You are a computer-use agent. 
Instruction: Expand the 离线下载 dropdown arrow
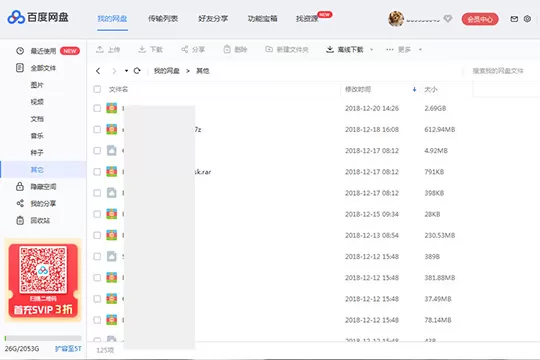point(372,50)
